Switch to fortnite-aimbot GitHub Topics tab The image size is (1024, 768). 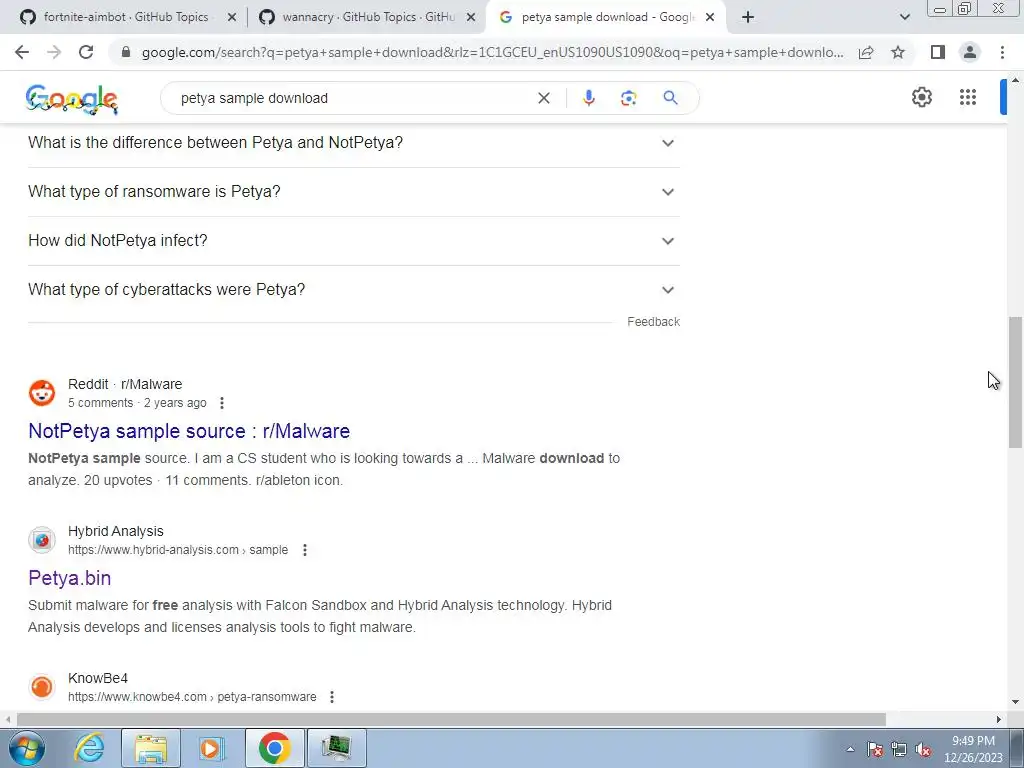pyautogui.click(x=125, y=17)
